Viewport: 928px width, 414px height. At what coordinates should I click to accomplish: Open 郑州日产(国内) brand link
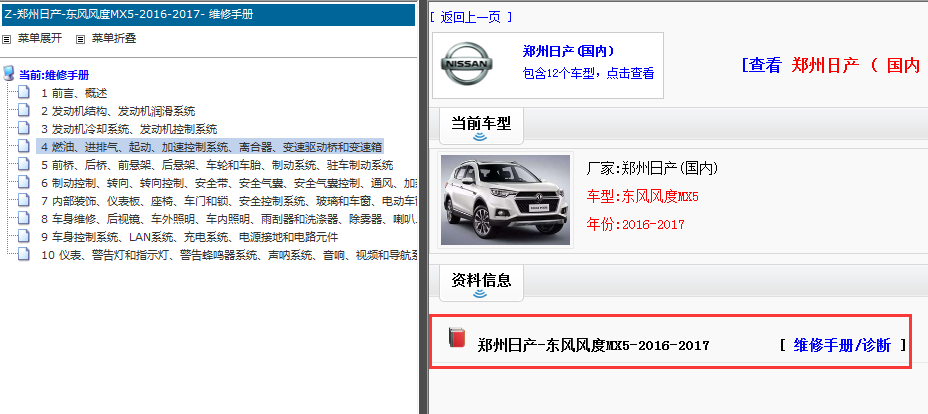pyautogui.click(x=568, y=51)
